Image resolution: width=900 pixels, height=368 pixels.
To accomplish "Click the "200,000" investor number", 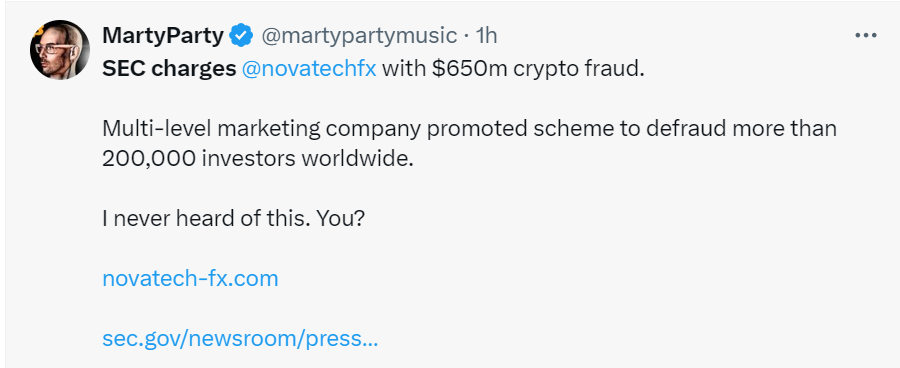I will pos(149,159).
